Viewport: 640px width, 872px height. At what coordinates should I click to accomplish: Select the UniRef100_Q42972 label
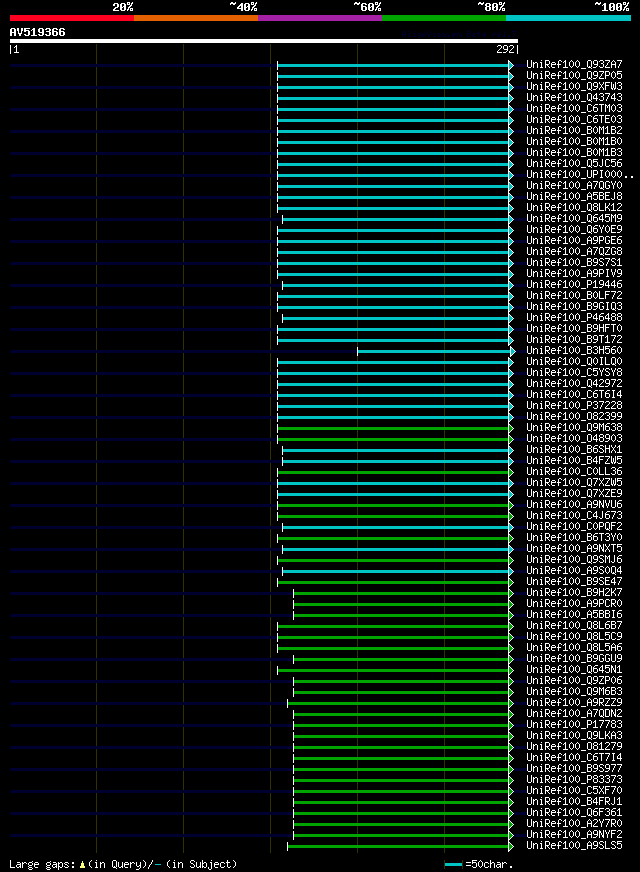pos(574,384)
